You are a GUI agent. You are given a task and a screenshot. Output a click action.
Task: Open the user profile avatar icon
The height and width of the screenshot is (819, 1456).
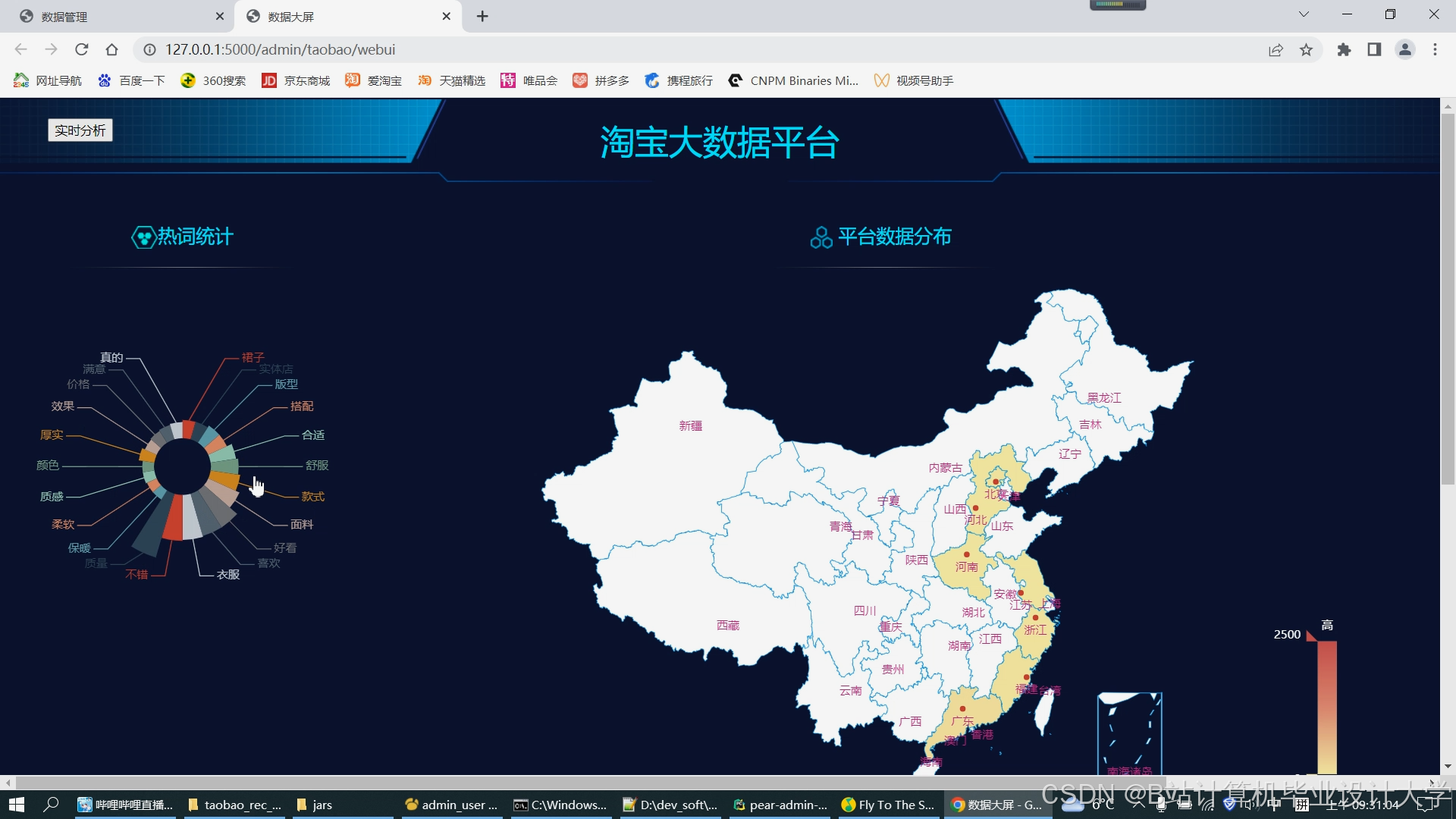click(1404, 50)
